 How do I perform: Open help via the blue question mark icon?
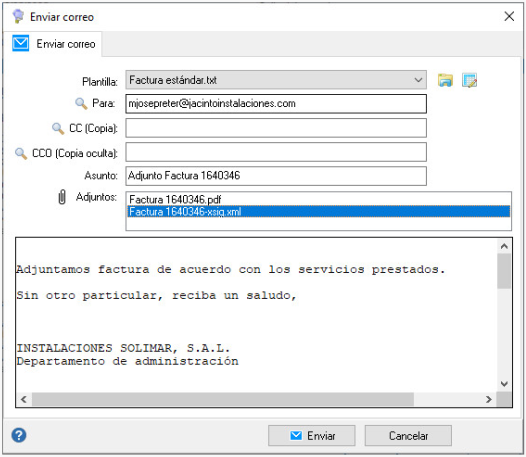(x=19, y=436)
